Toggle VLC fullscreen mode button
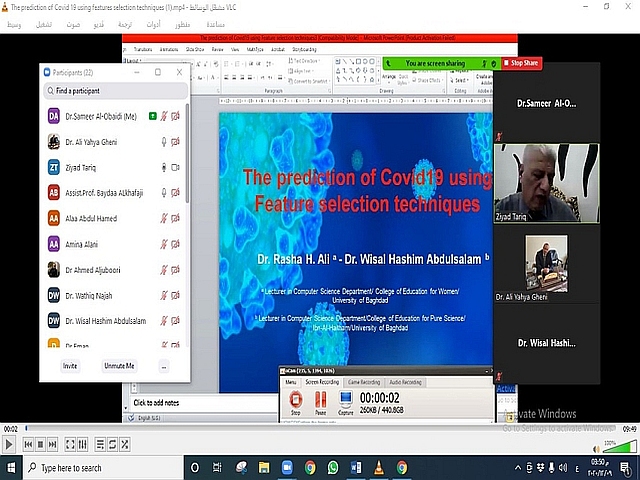The width and height of the screenshot is (640, 480). point(70,444)
